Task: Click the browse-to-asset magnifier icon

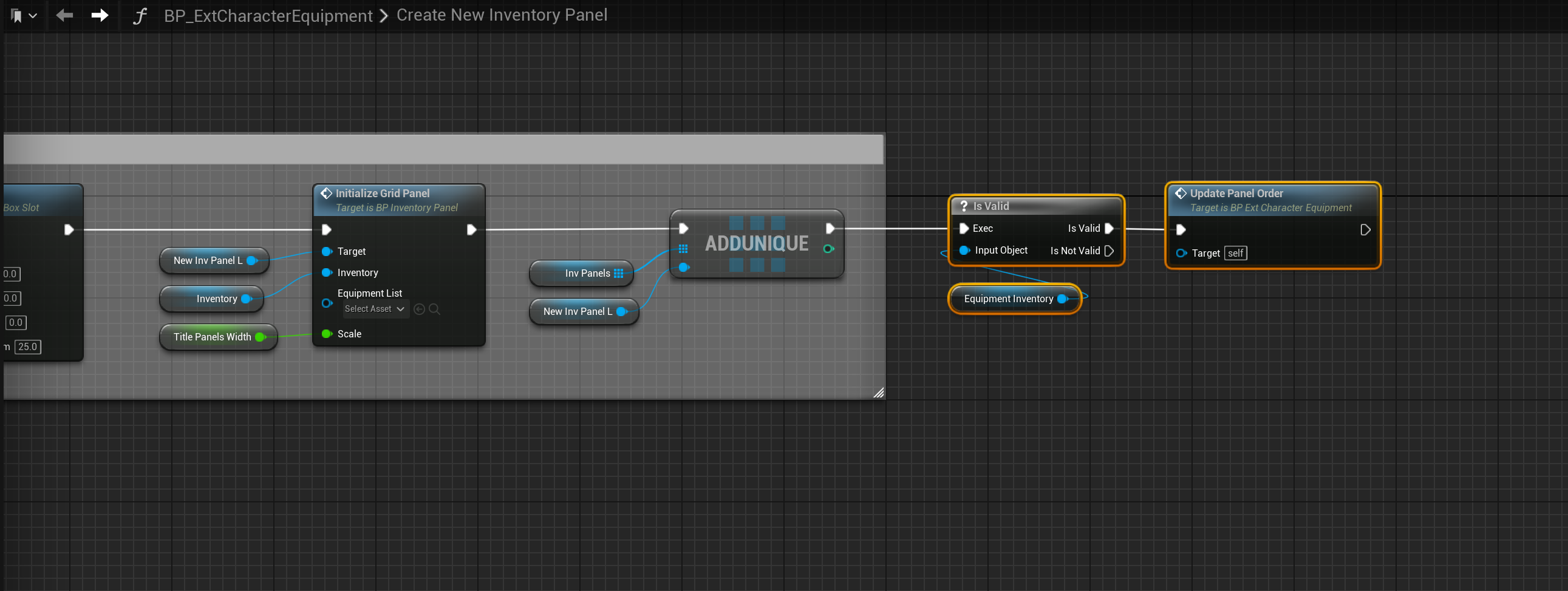Action: 435,309
